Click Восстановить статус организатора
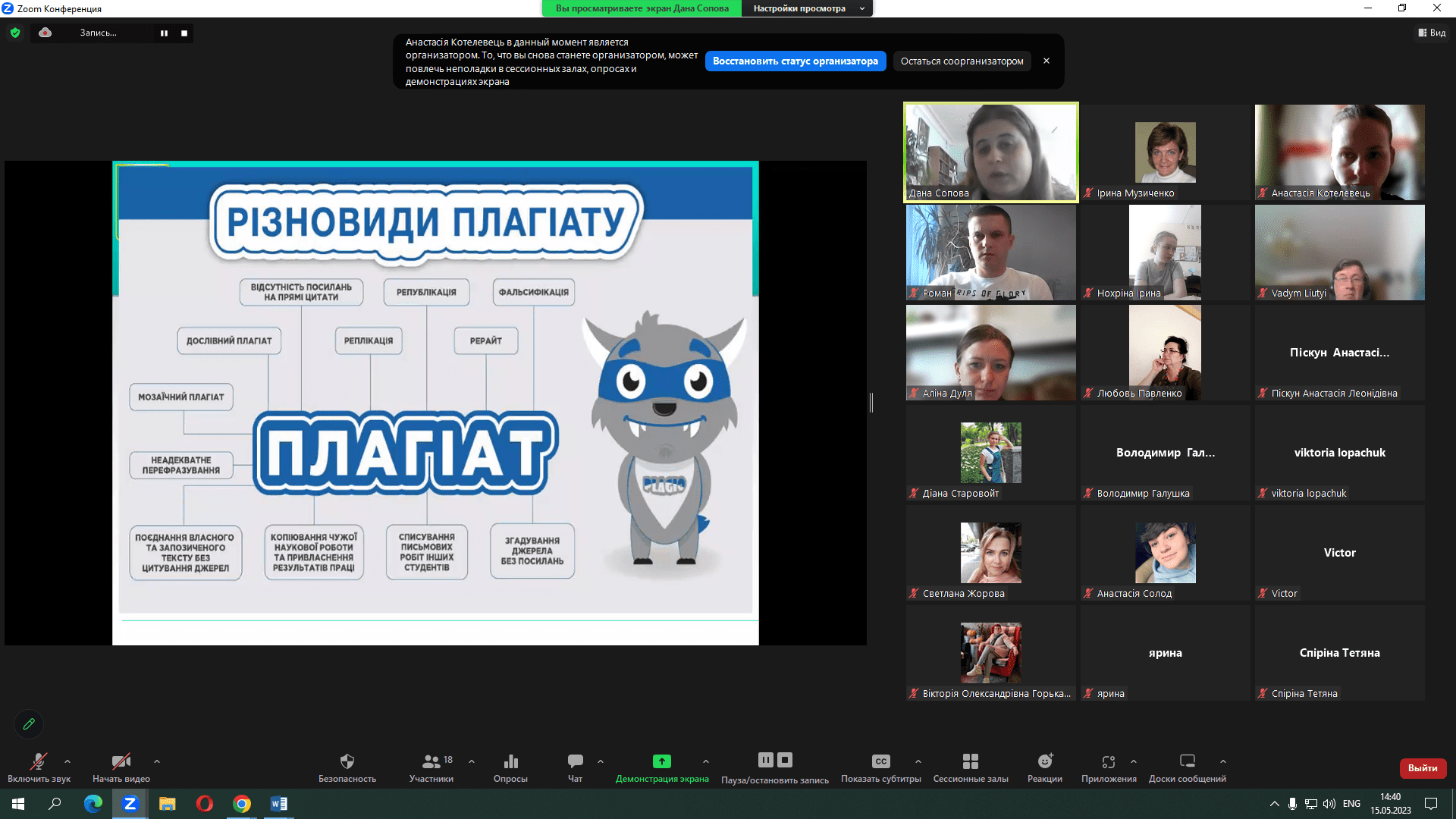The height and width of the screenshot is (819, 1456). click(x=795, y=61)
